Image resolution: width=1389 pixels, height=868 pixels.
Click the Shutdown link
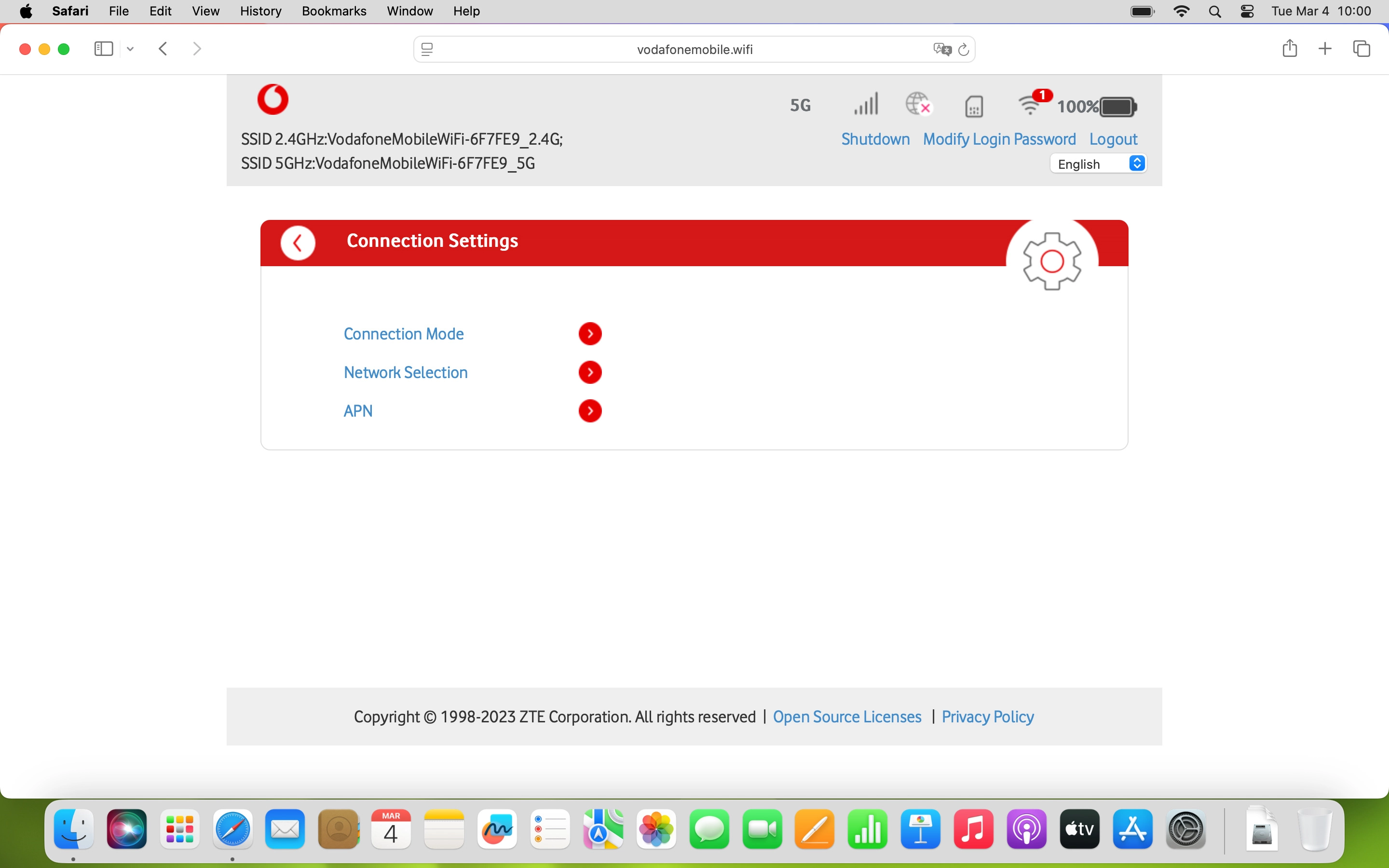[875, 139]
